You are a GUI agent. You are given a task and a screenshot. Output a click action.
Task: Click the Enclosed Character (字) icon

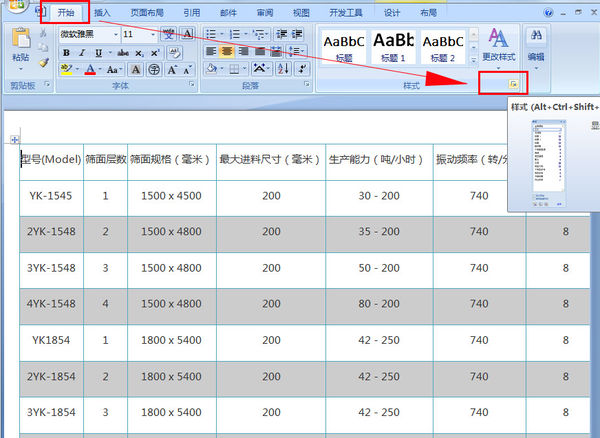[154, 70]
